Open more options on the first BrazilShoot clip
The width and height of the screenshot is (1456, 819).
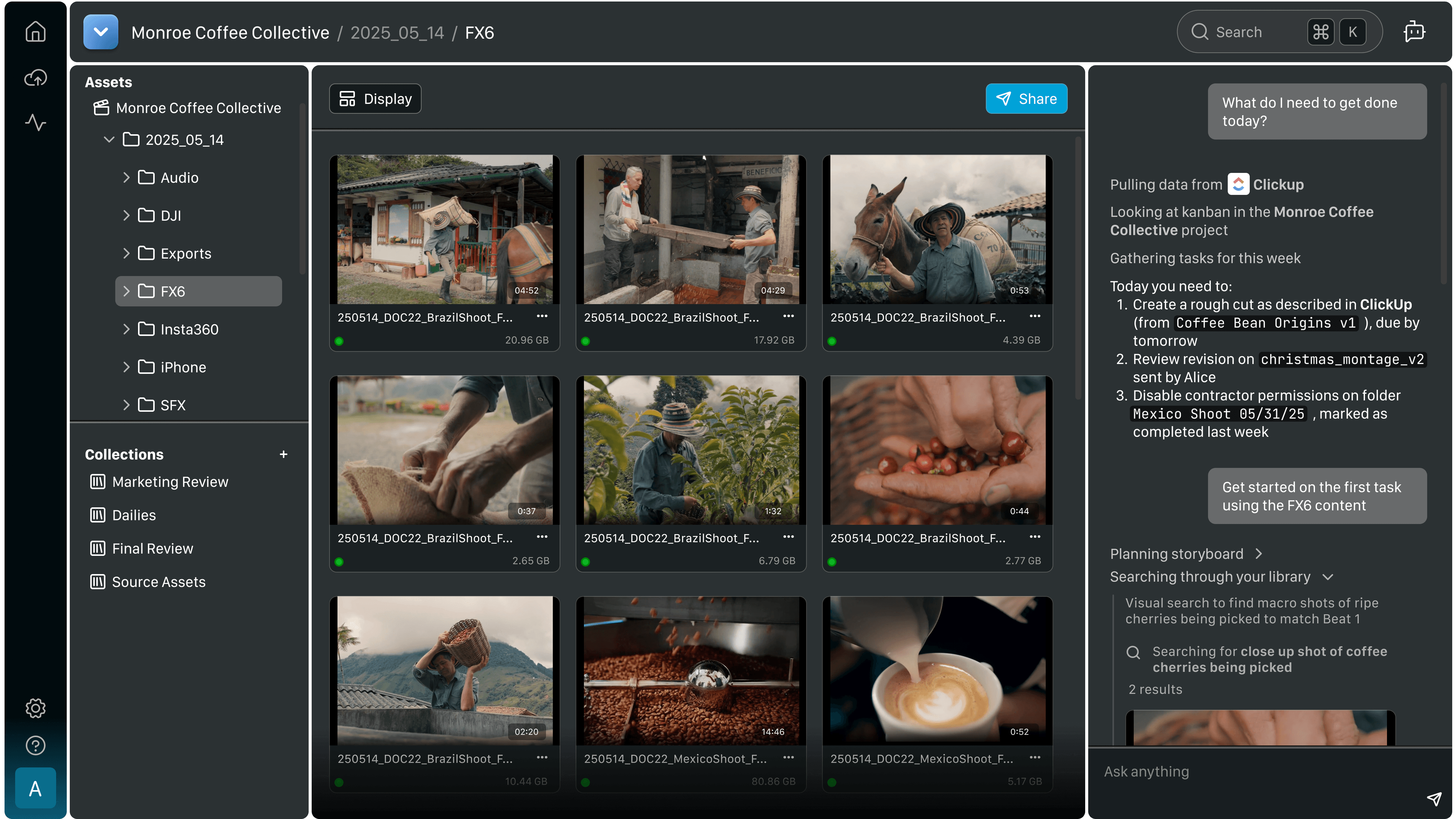541,316
